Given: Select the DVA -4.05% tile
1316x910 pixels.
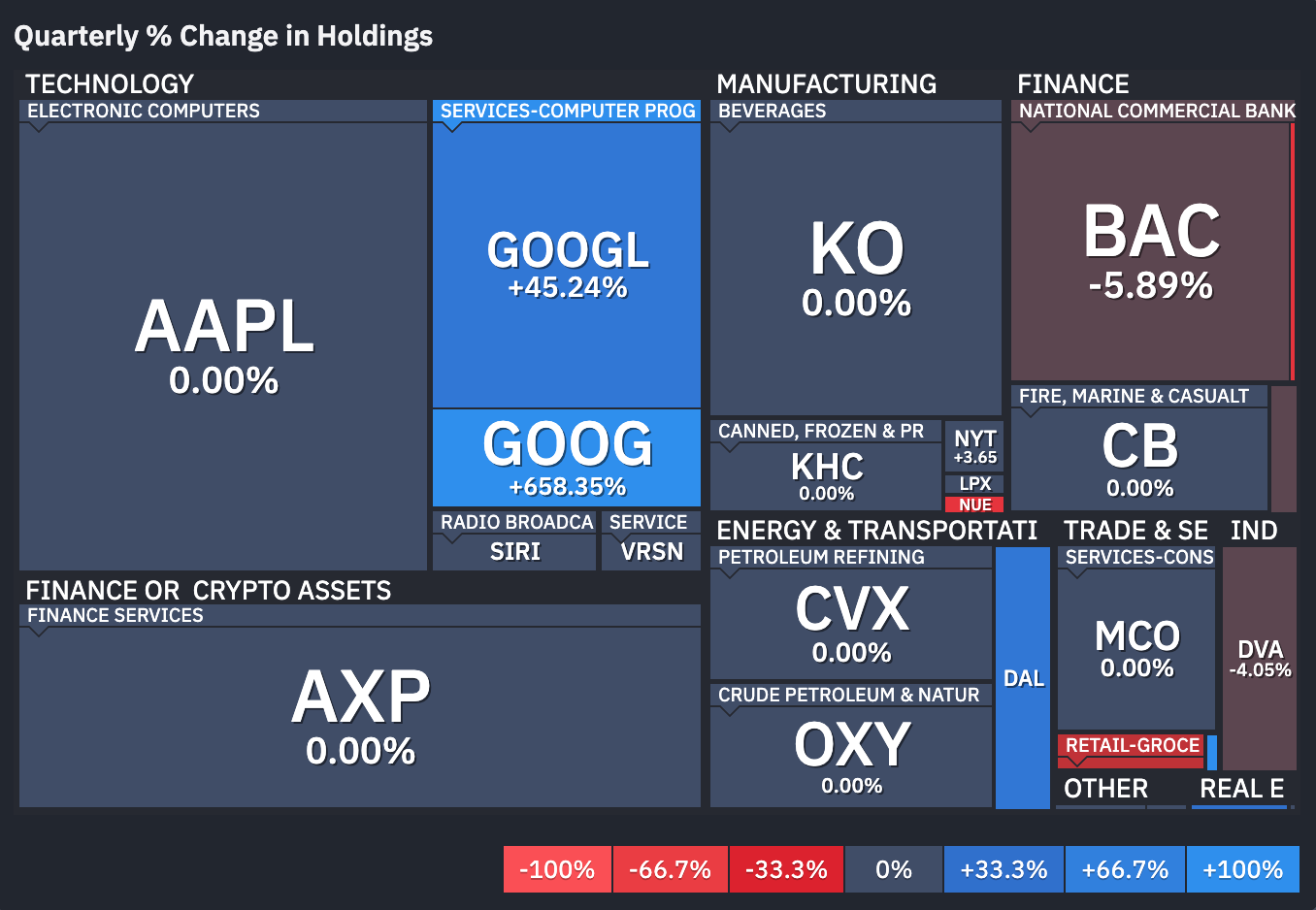Looking at the screenshot, I should [x=1260, y=659].
